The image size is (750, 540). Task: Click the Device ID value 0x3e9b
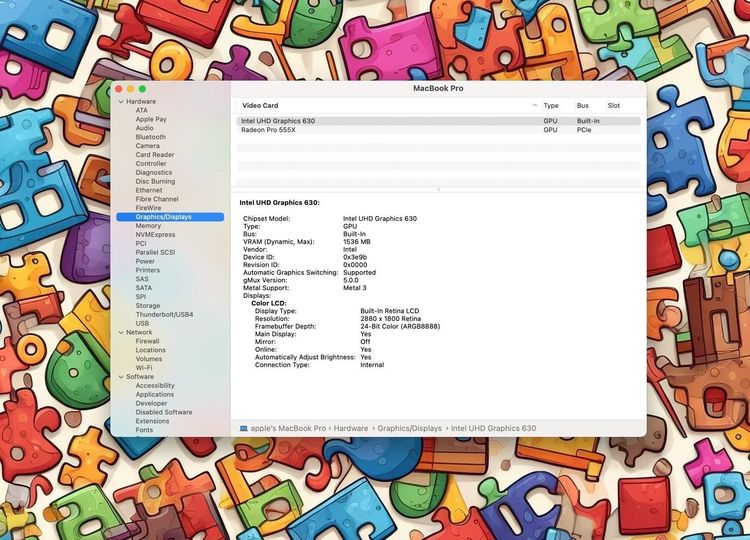[x=355, y=257]
